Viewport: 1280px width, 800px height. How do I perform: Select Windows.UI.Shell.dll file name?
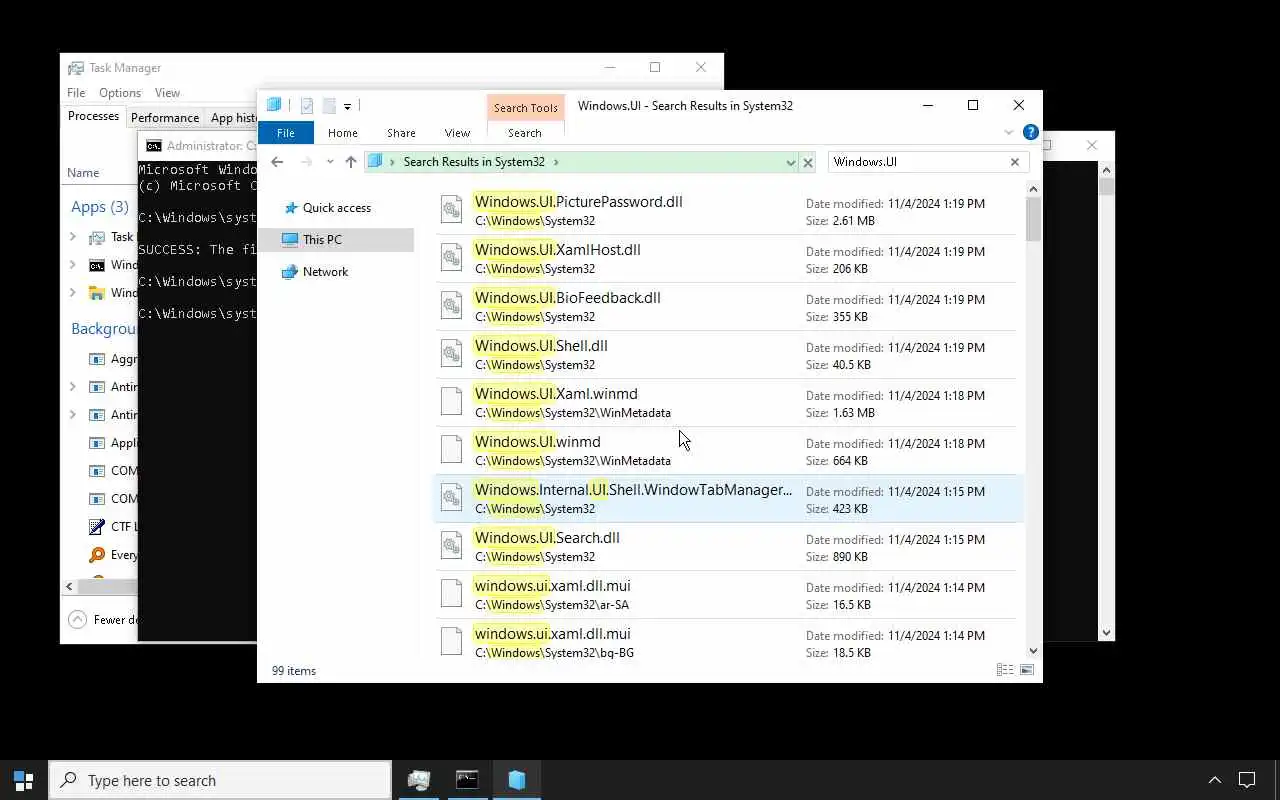[541, 346]
